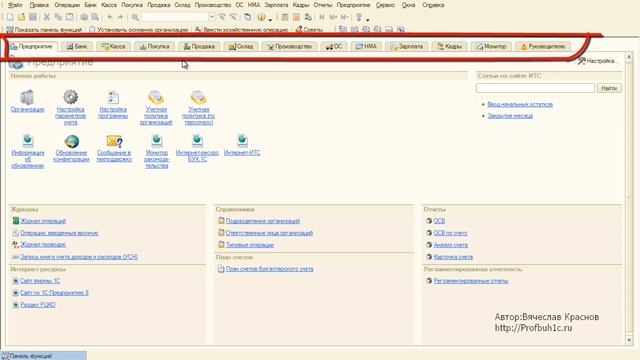Screen dimensions: 640x360
Task: Click the ИТС article search field
Action: (x=535, y=88)
